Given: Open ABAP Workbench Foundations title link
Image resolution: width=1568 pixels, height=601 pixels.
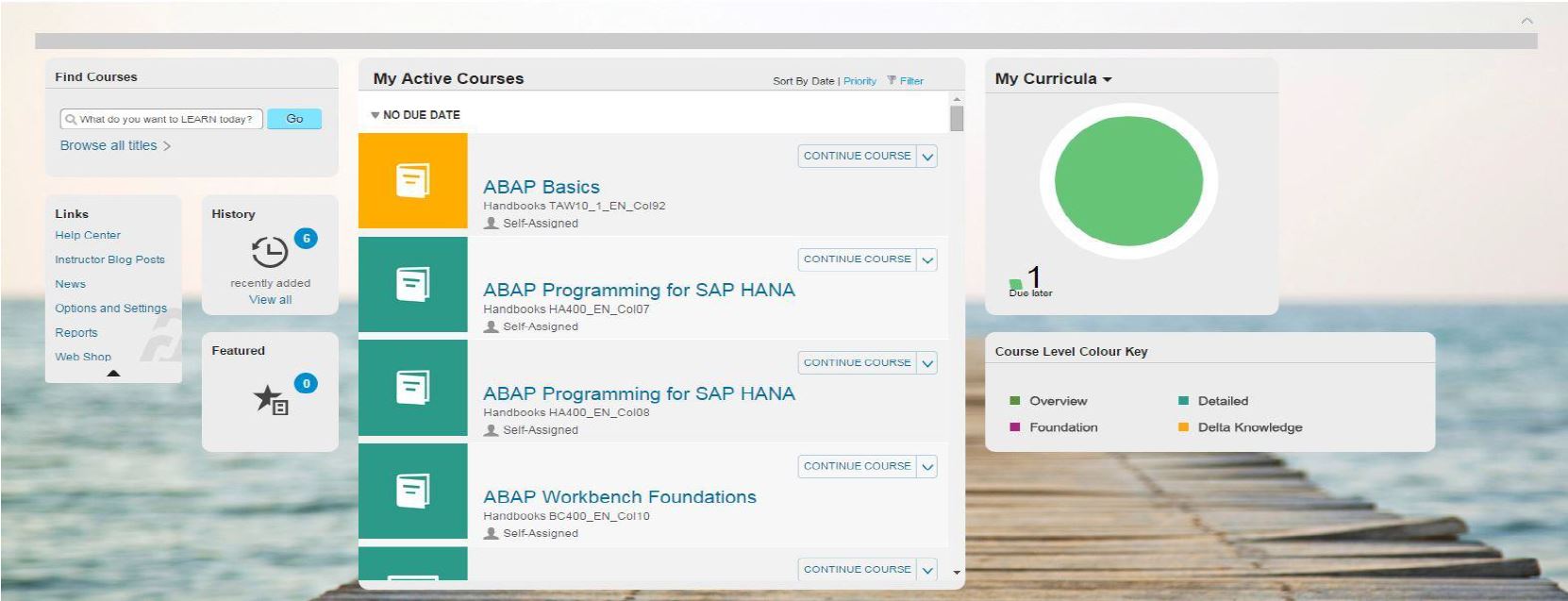Looking at the screenshot, I should [x=620, y=497].
